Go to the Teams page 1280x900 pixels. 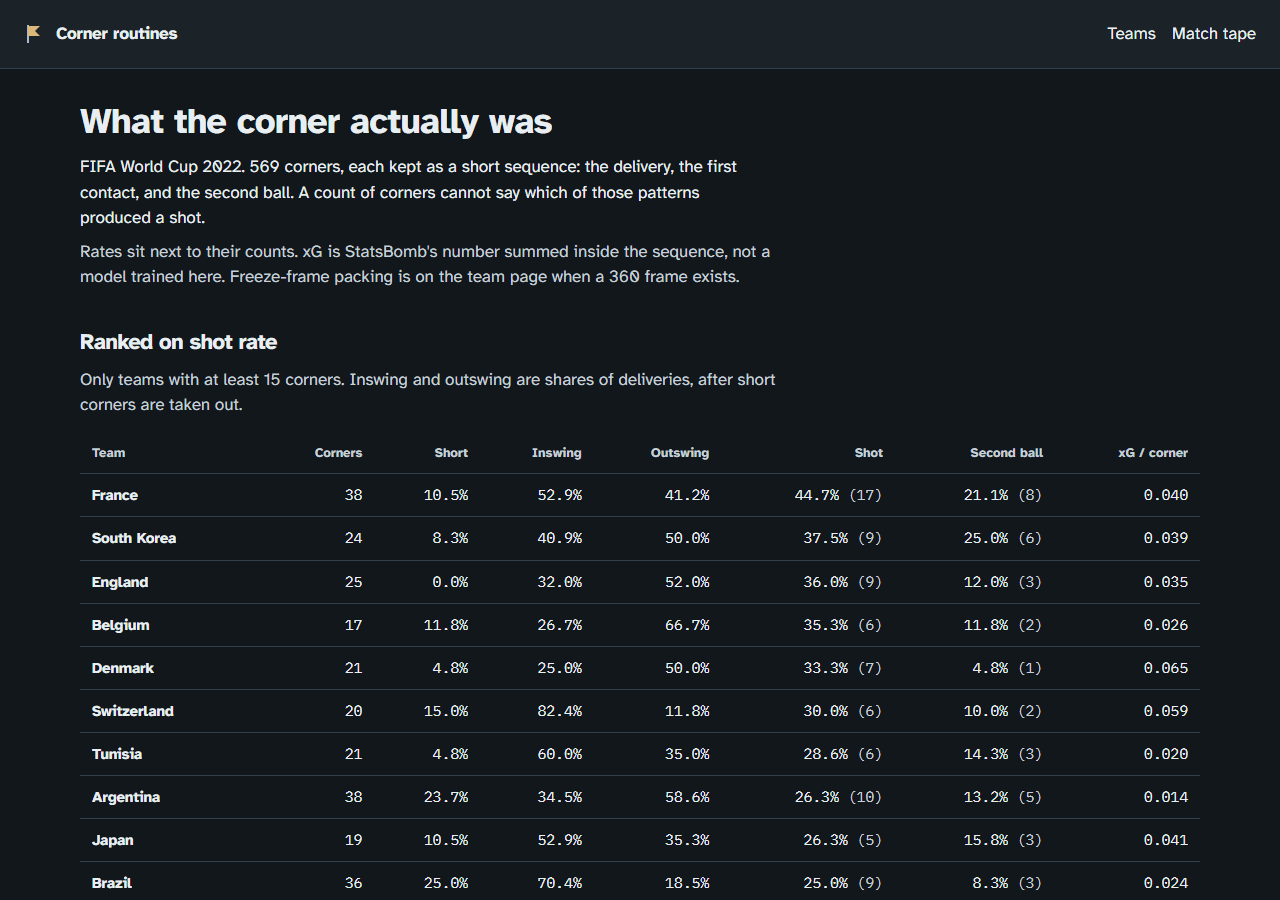click(x=1131, y=34)
